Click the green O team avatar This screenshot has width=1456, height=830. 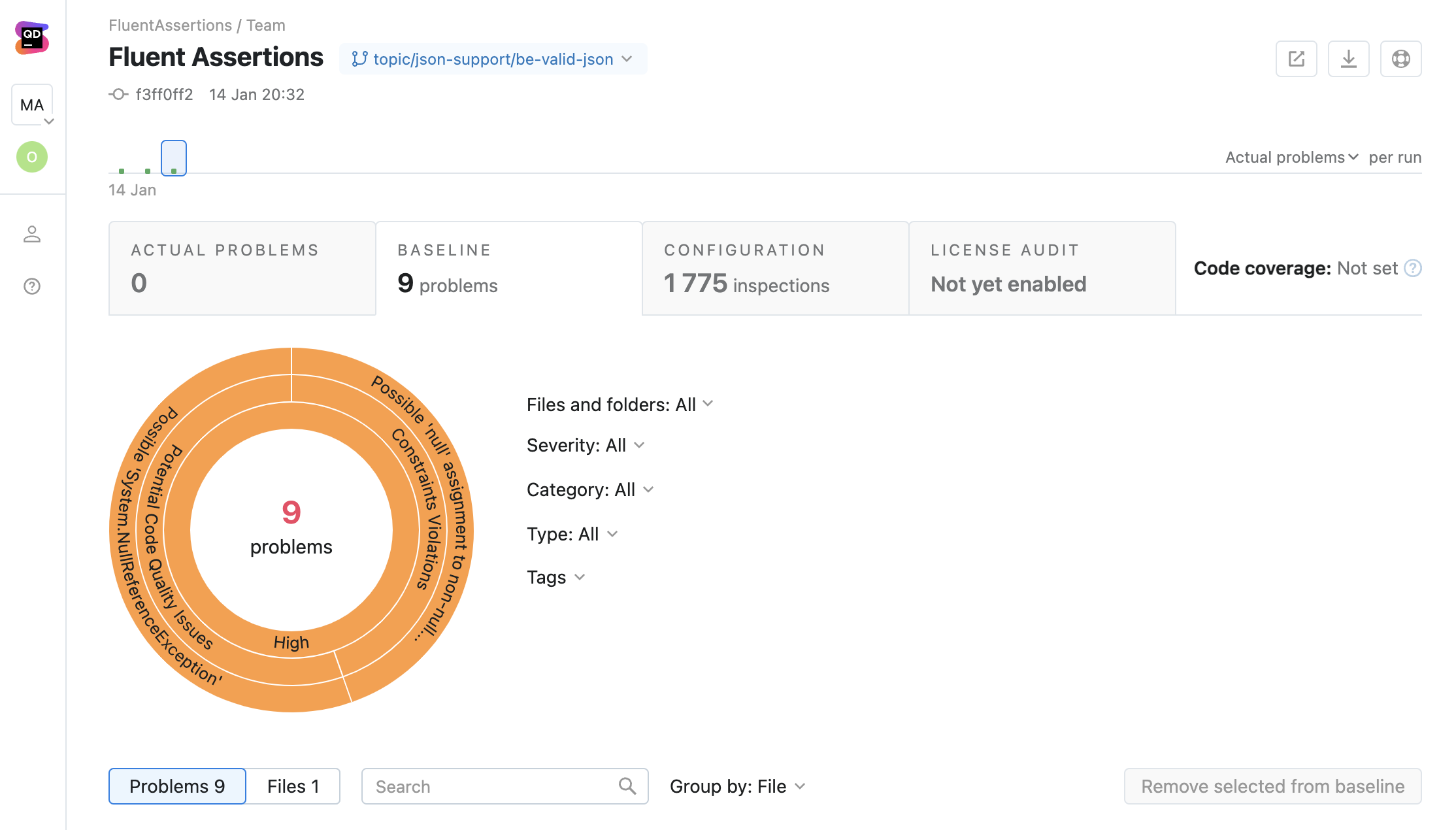tap(32, 157)
